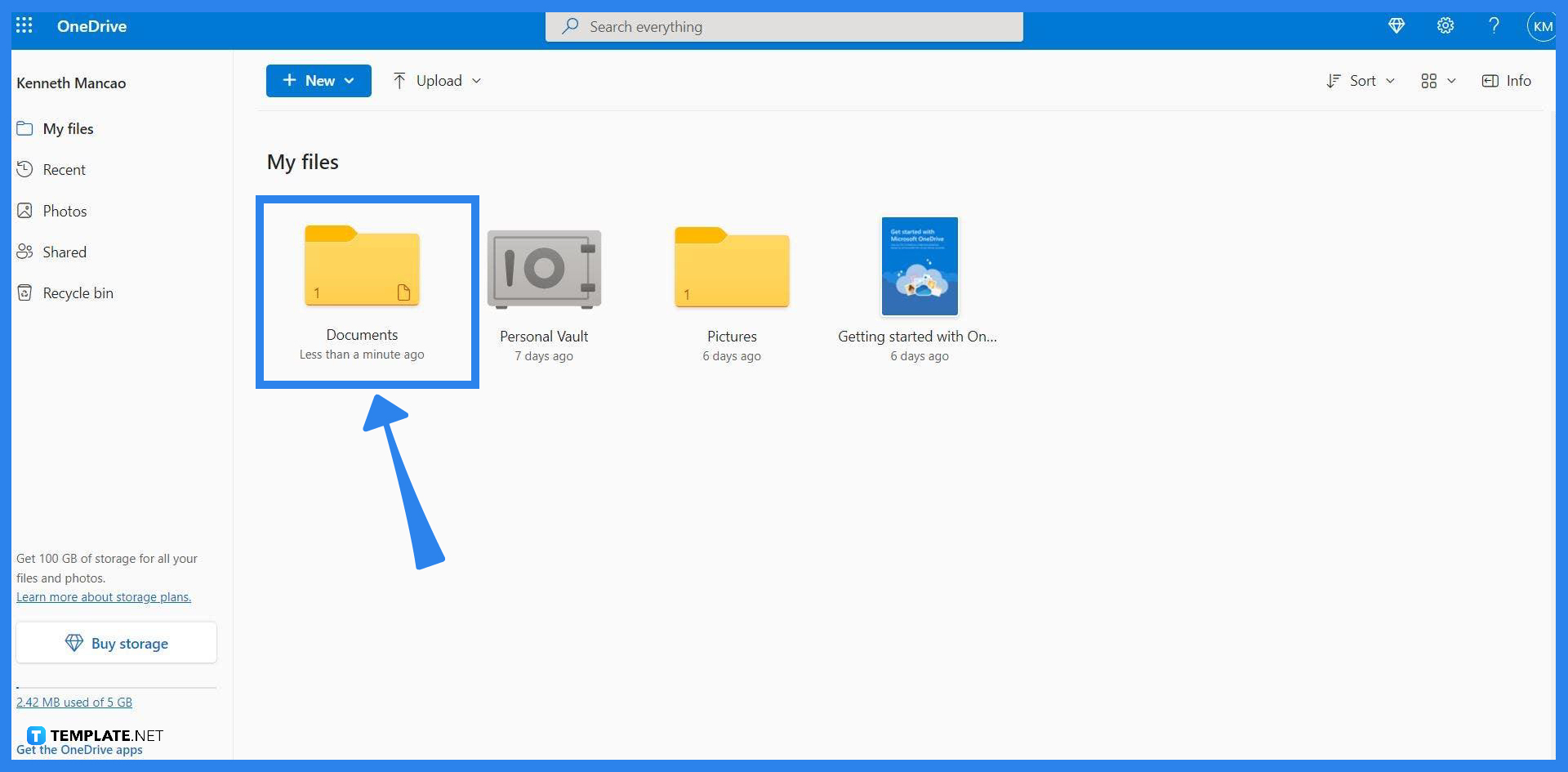Open the storage plans link
Image resolution: width=1568 pixels, height=772 pixels.
tap(103, 596)
